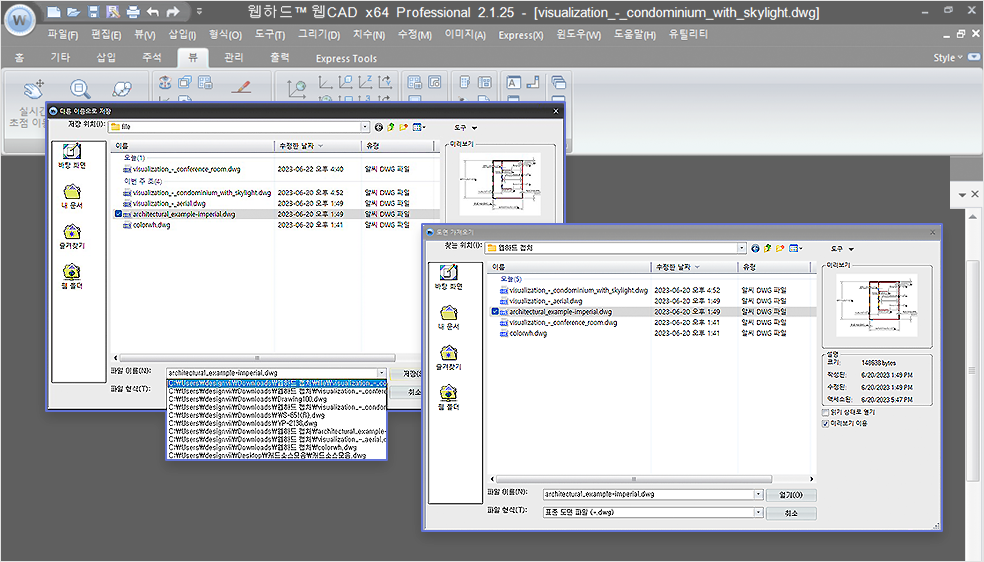Viewport: 984px width, 562px height.
Task: Click the cascade windows icon in ribbon
Action: tap(559, 82)
